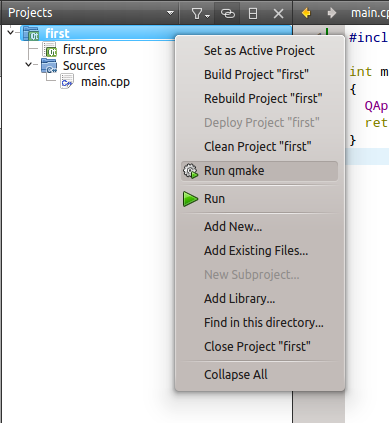Open the Projects view dropdown

point(170,13)
